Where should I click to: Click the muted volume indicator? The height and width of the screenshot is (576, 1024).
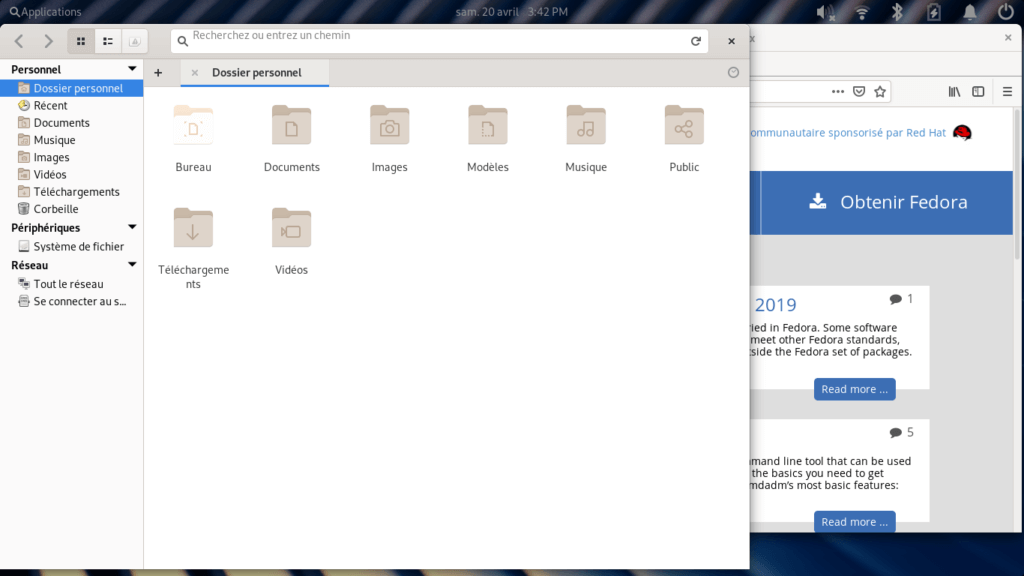(825, 12)
